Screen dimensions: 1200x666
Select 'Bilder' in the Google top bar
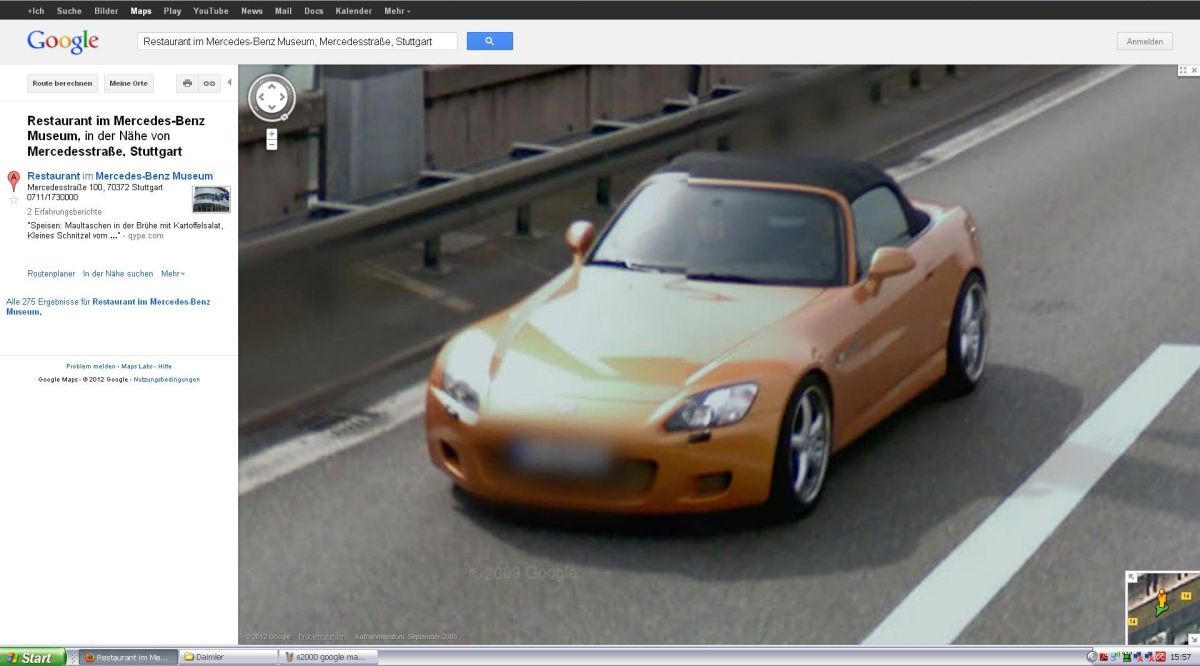click(106, 11)
